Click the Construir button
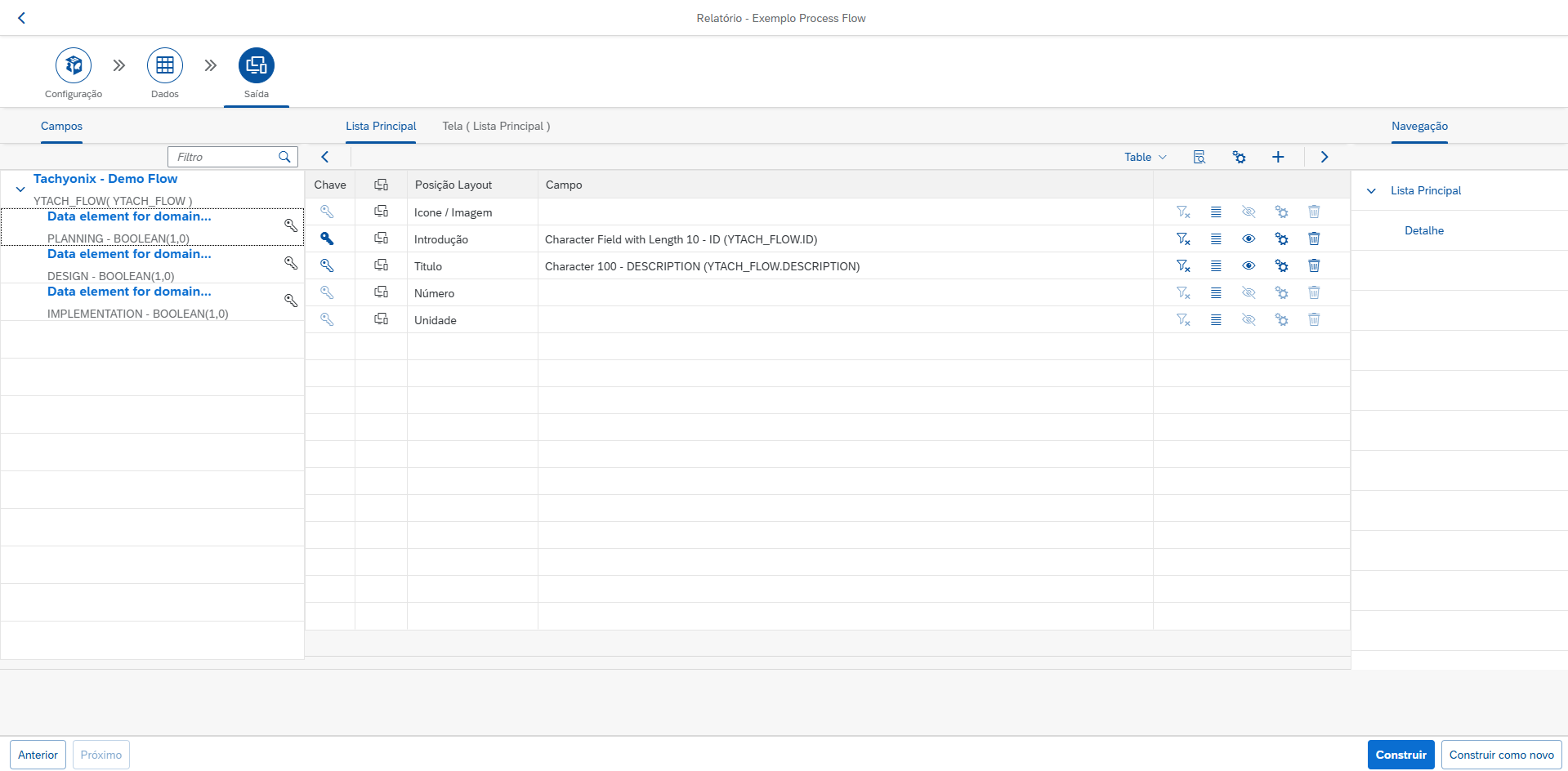 point(1400,755)
